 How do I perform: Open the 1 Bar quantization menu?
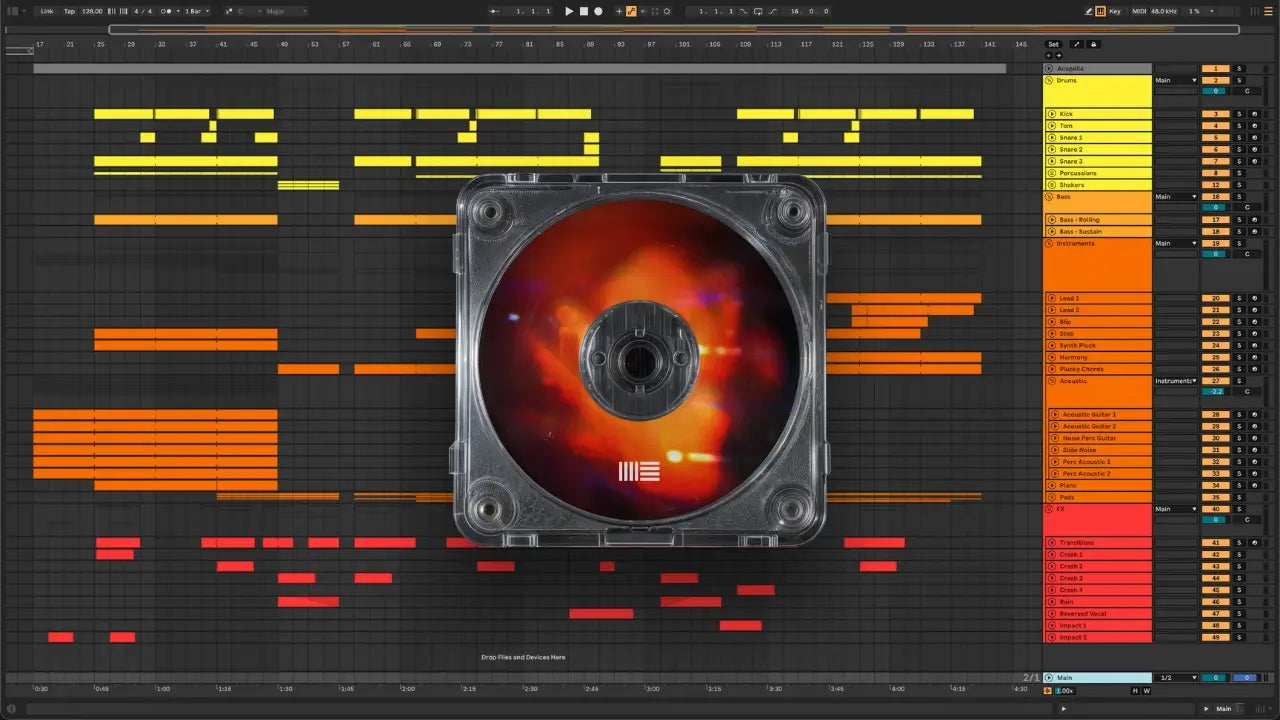pos(196,11)
